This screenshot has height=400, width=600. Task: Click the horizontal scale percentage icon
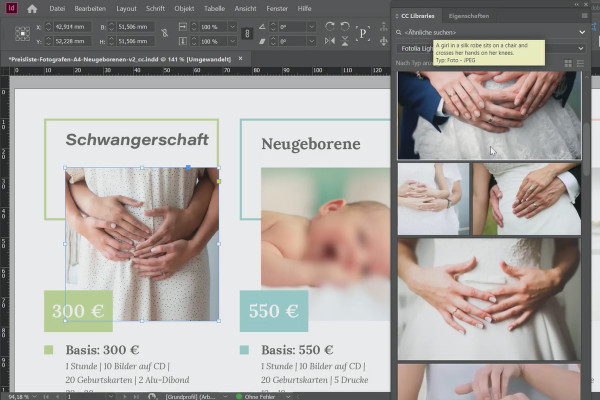point(183,27)
